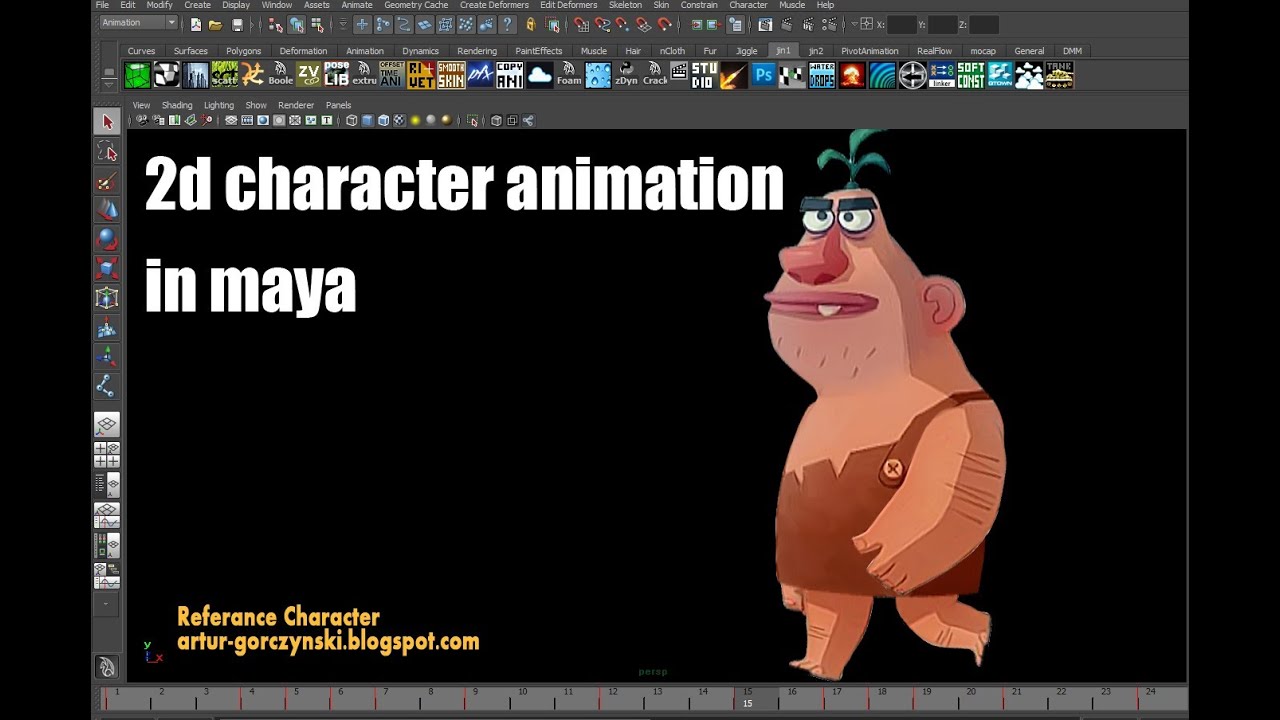This screenshot has width=1280, height=720.
Task: Switch to the jin2 shelf tab
Action: coord(816,51)
